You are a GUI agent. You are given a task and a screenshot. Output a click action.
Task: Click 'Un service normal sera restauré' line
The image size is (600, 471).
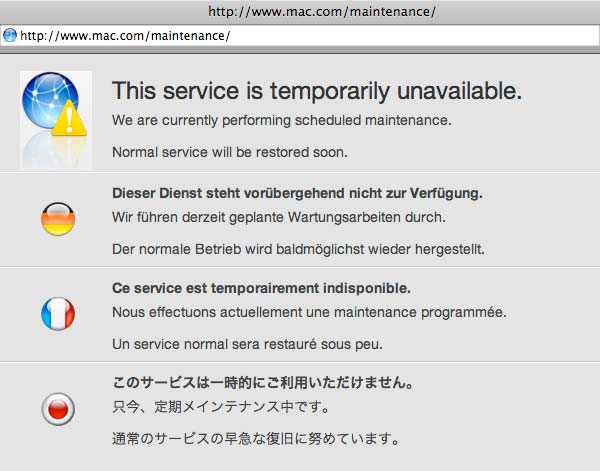[248, 344]
